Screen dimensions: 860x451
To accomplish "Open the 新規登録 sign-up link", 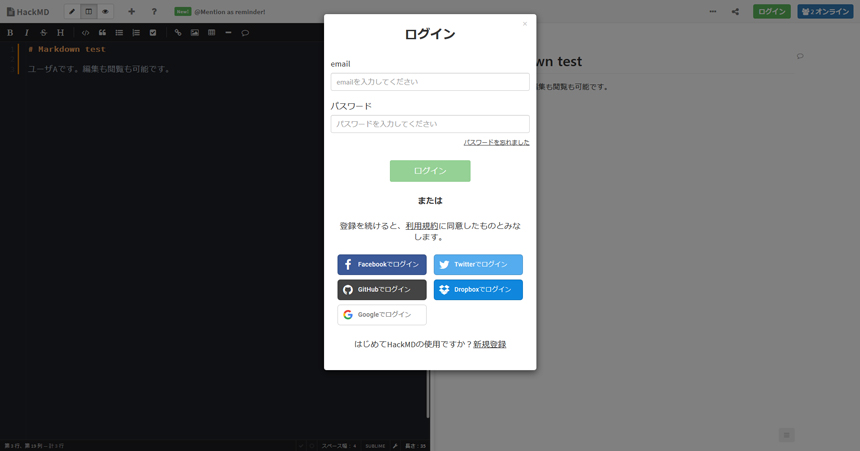I will (x=490, y=344).
